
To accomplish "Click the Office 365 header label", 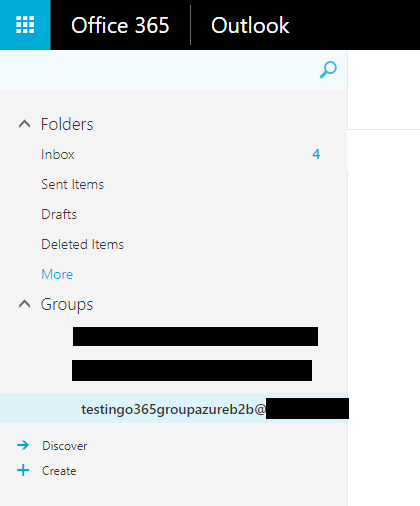I will click(120, 25).
